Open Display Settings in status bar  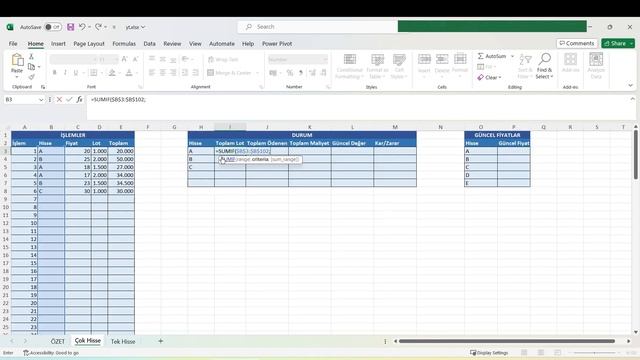coord(489,353)
